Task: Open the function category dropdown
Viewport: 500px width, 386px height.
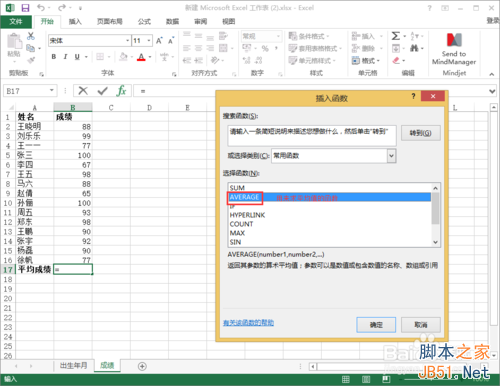Action: (x=392, y=156)
